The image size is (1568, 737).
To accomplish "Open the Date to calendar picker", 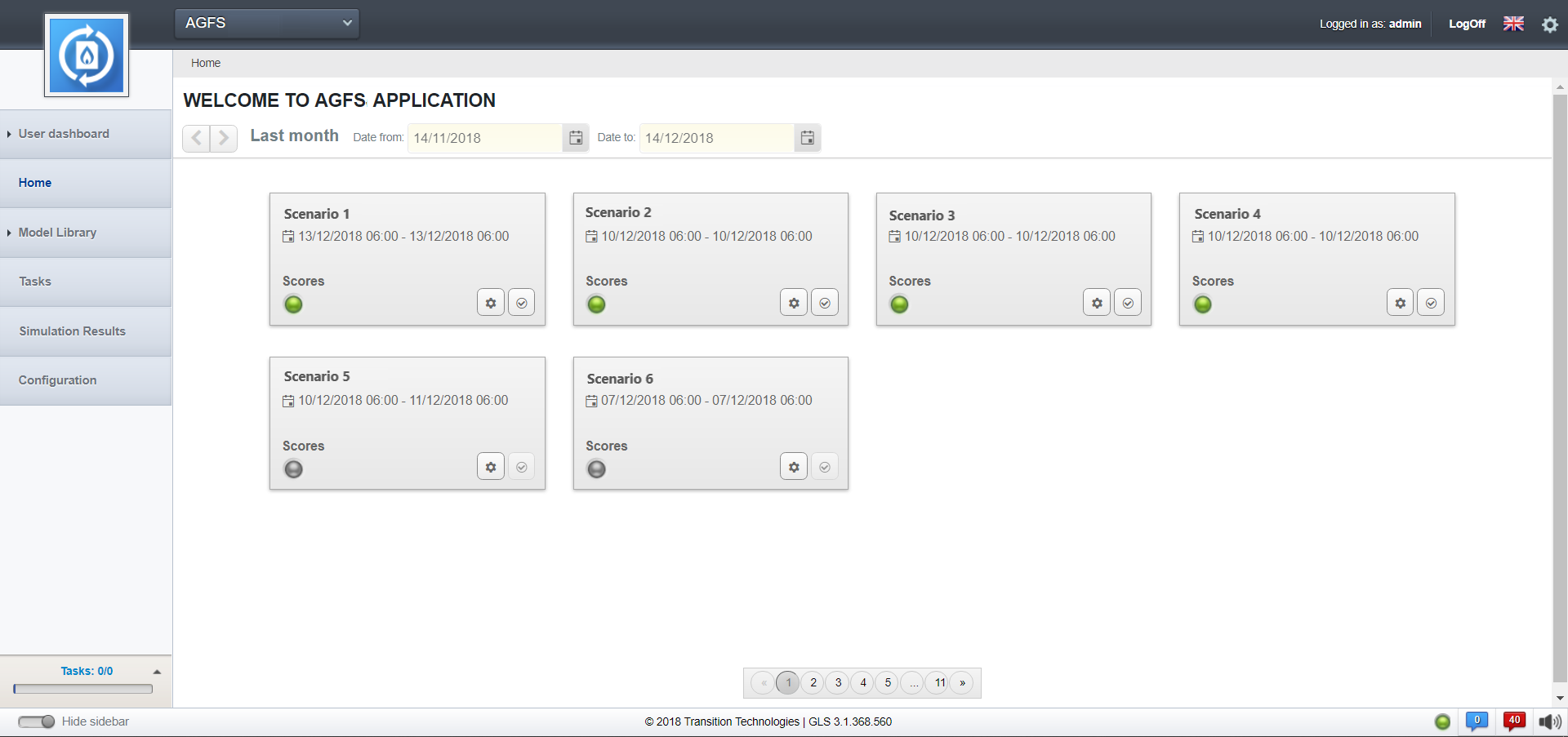I will click(x=807, y=138).
